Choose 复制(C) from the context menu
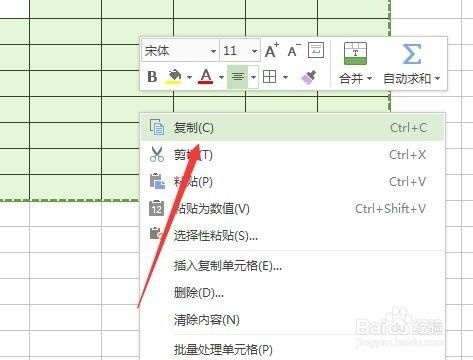The height and width of the screenshot is (360, 473). pos(293,128)
